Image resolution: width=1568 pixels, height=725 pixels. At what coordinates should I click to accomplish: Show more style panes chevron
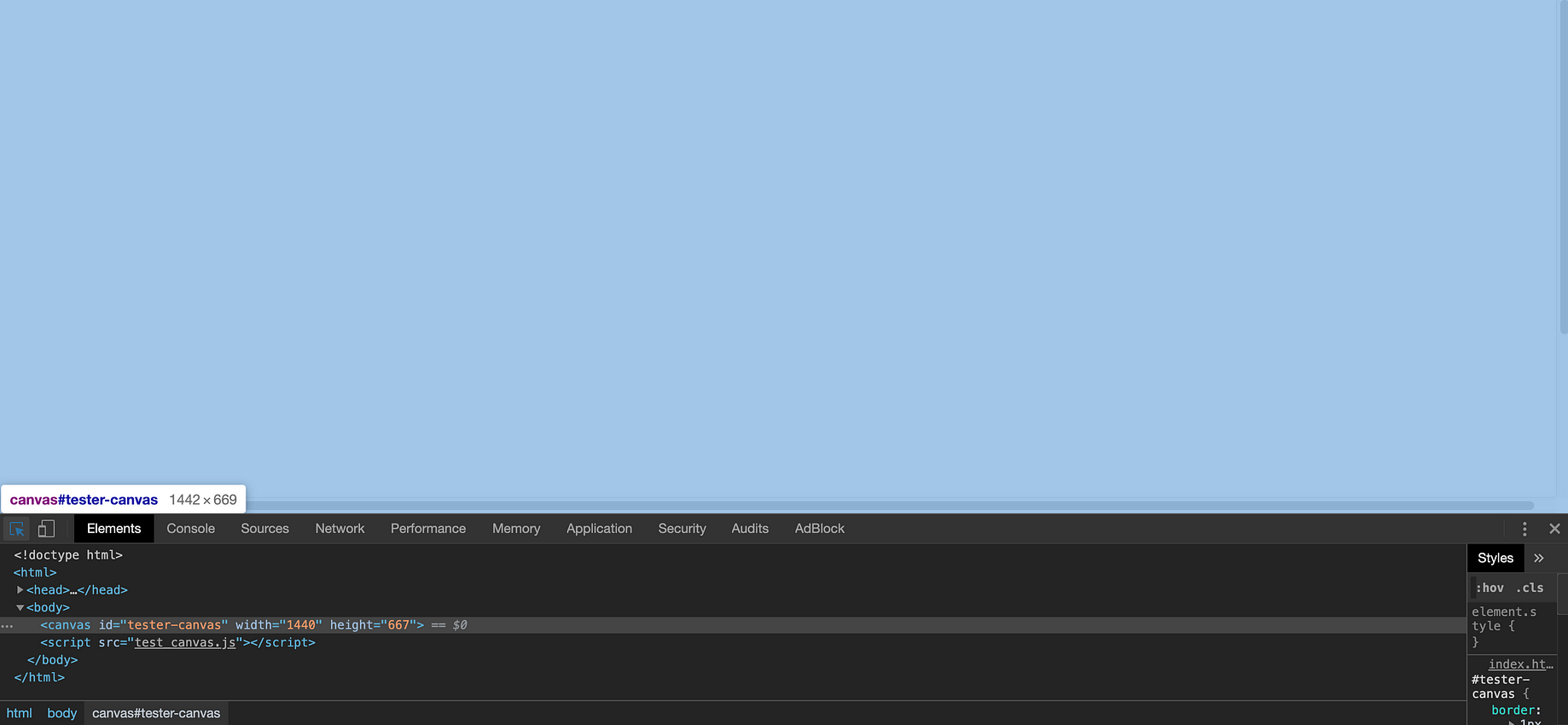click(1539, 558)
